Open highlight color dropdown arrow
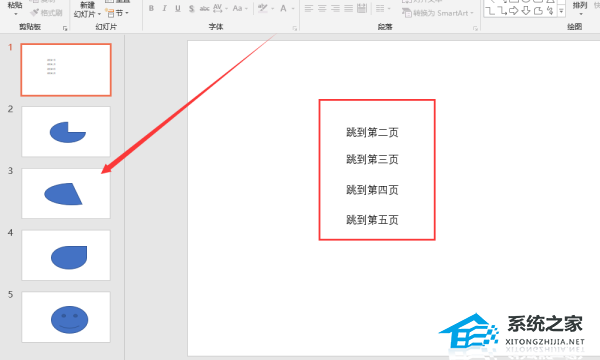600x360 pixels. (272, 8)
